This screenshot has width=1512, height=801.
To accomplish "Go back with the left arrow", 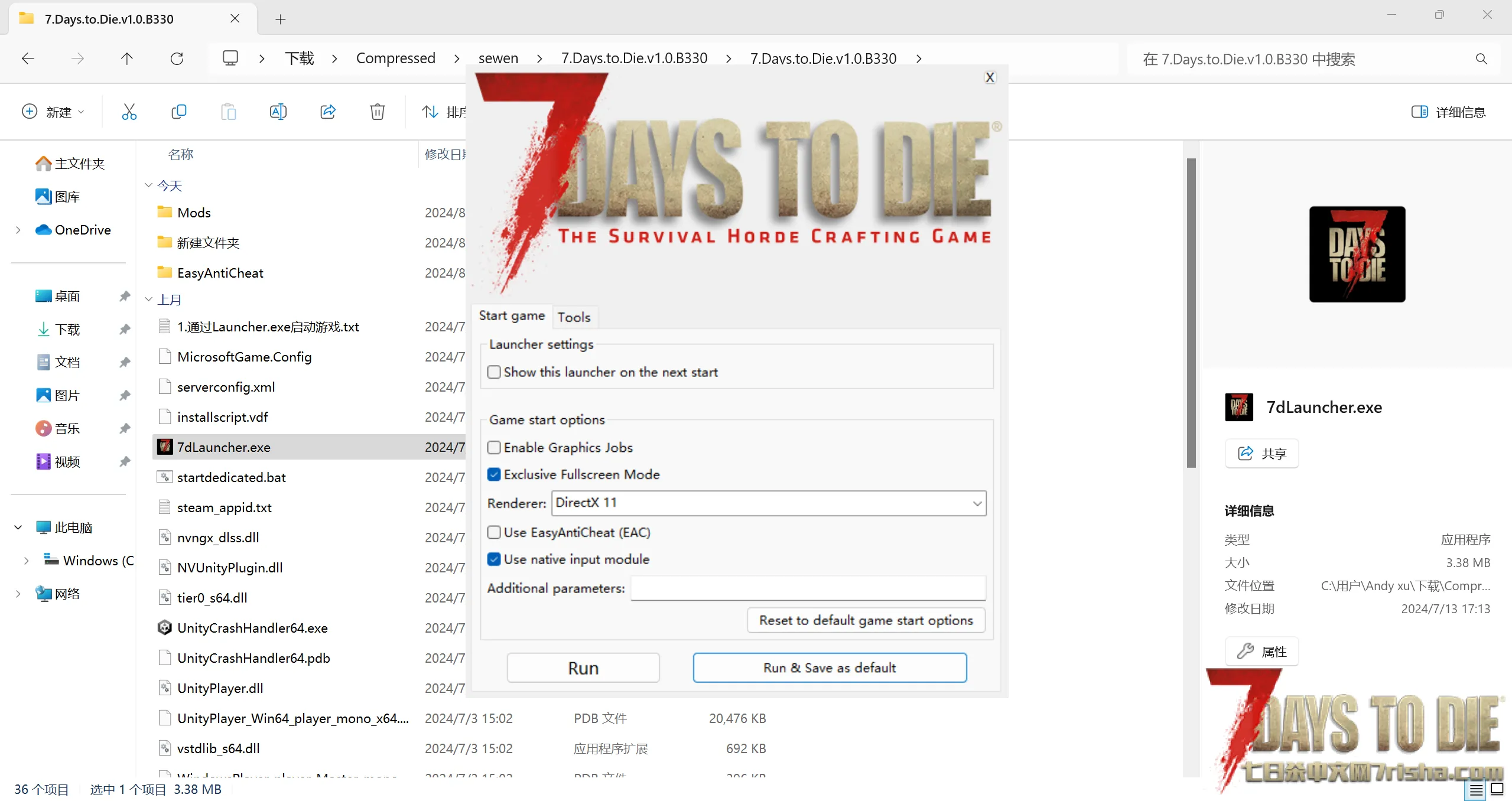I will click(x=28, y=58).
